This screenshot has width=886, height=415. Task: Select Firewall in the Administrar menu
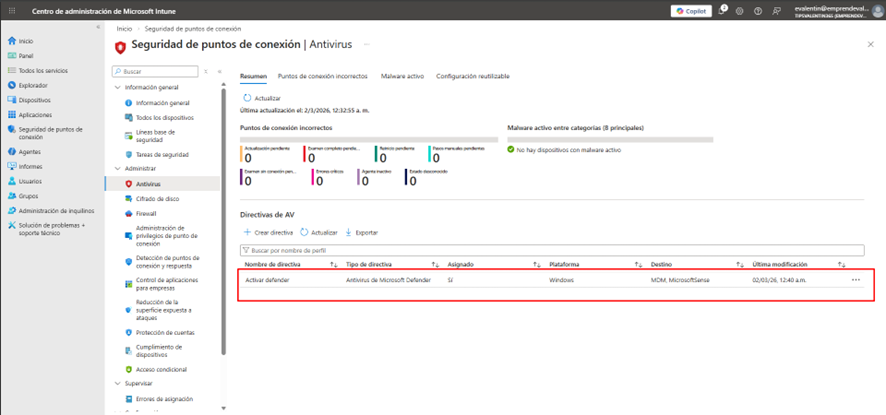146,213
